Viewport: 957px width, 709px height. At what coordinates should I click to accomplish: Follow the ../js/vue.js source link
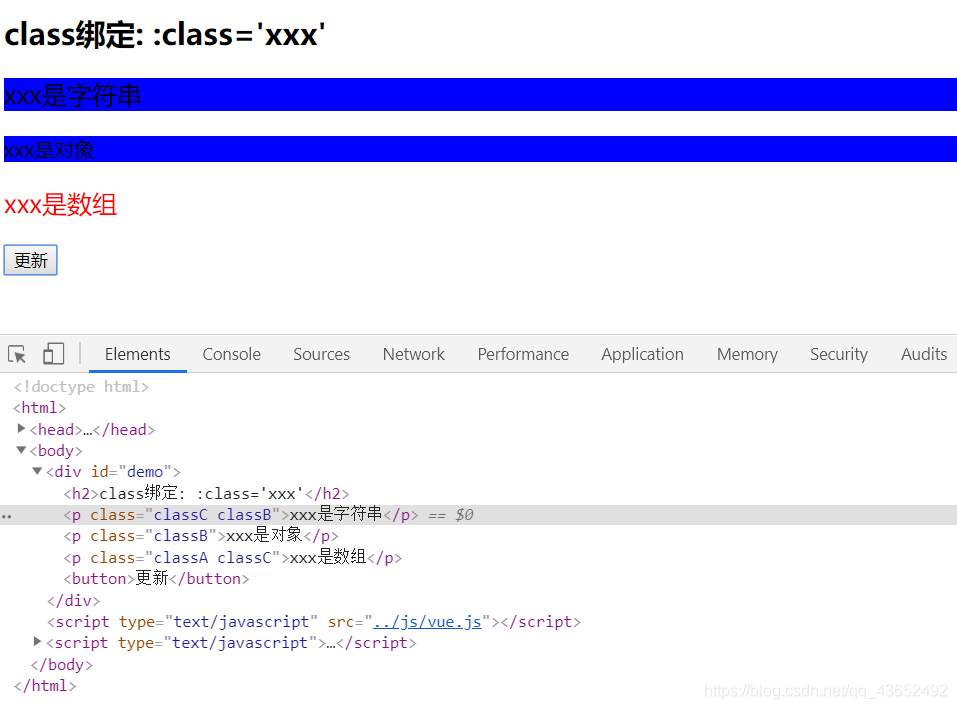pyautogui.click(x=427, y=622)
